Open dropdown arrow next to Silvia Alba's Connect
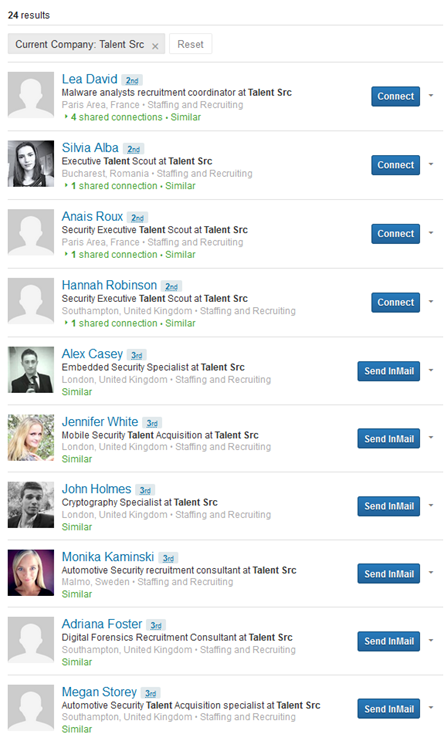Image resolution: width=444 pixels, height=741 pixels. 431,164
